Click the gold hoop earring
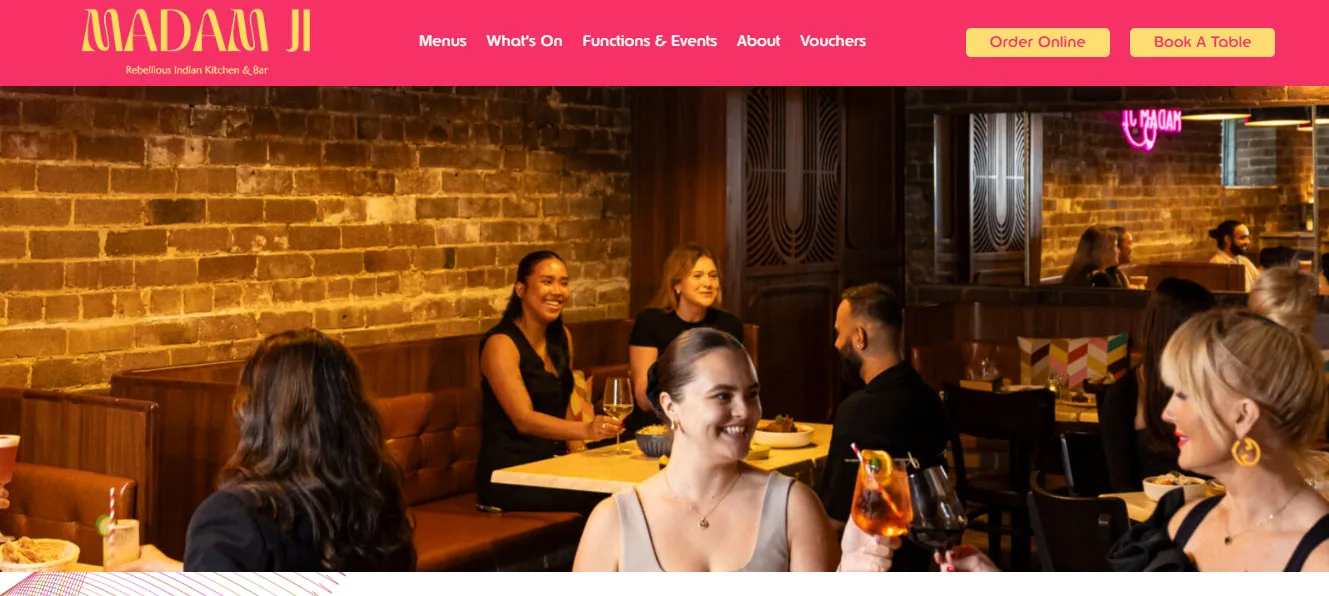The image size is (1329, 596). [x=1246, y=451]
